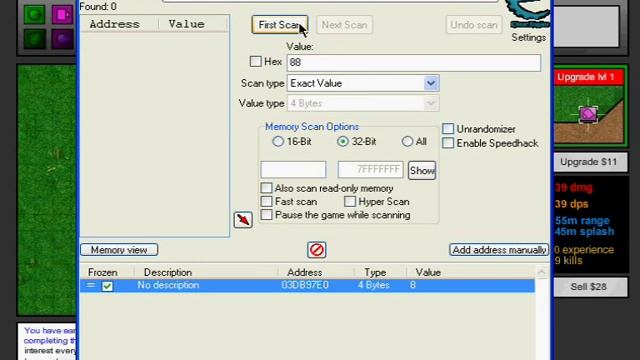Image resolution: width=640 pixels, height=360 pixels.
Task: Select the dark purple tower icon
Action: [x=62, y=39]
